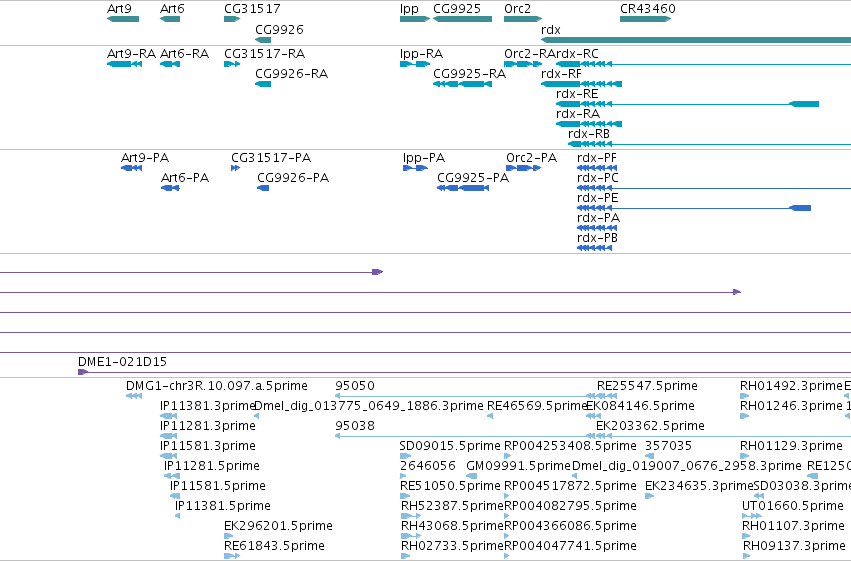
Task: Click the 95038 feature label
Action: [x=355, y=426]
